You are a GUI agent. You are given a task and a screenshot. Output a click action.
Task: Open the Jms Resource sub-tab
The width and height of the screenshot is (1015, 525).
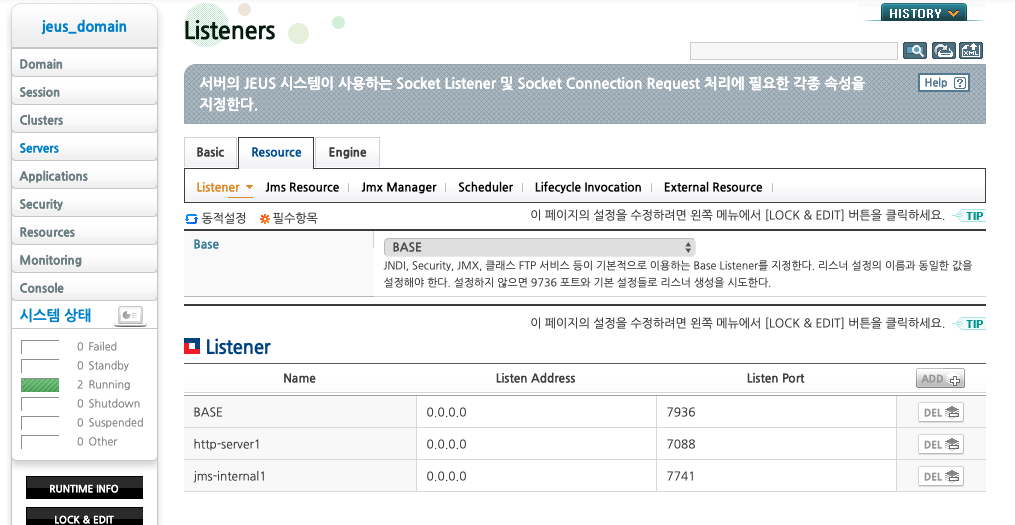302,187
